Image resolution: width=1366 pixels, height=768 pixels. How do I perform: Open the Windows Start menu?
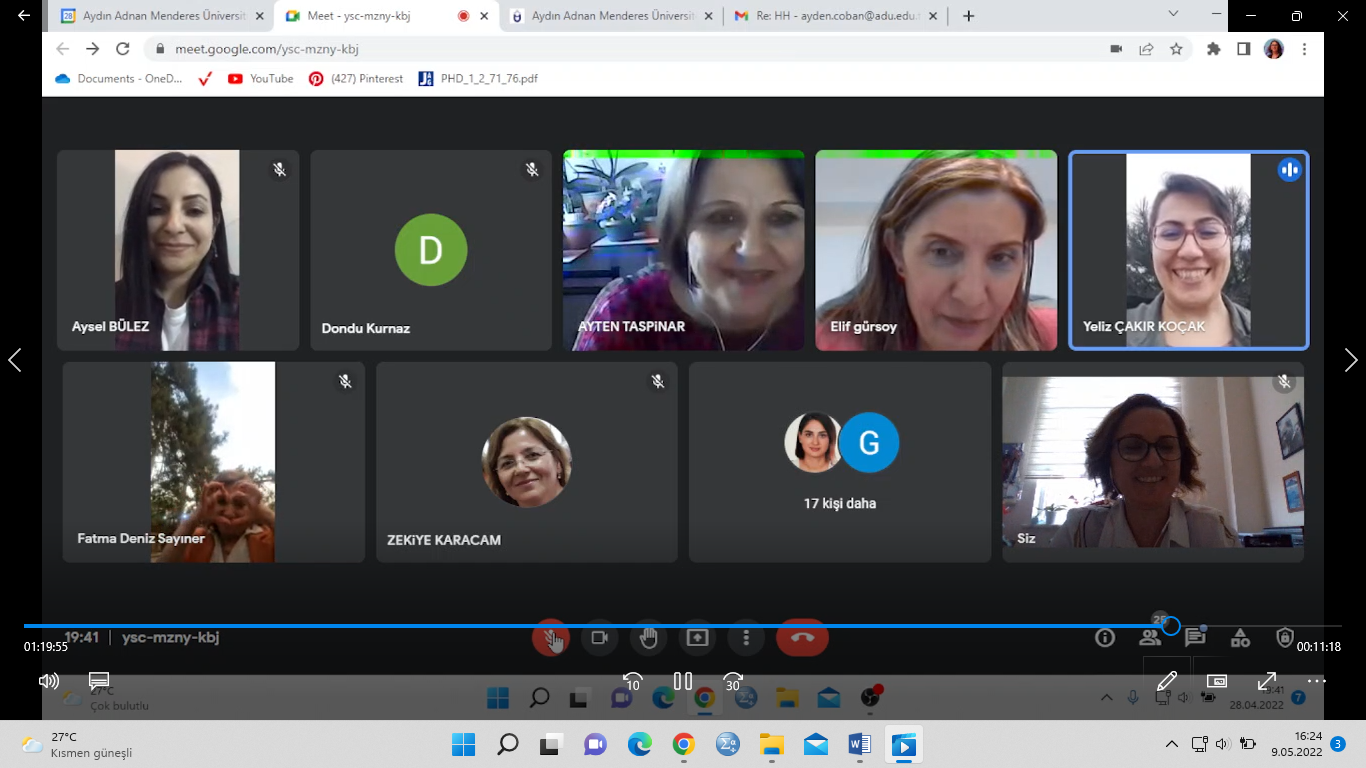tap(463, 744)
